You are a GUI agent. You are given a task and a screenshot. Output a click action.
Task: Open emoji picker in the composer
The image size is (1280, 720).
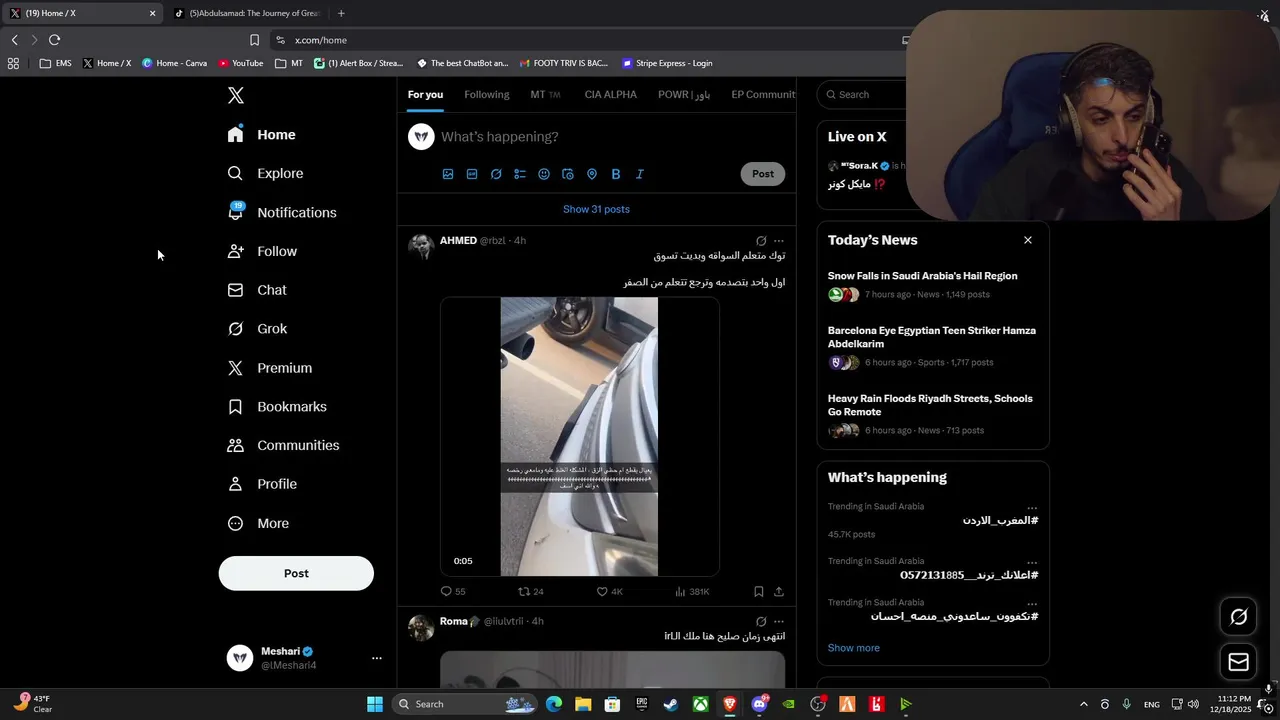pos(544,174)
